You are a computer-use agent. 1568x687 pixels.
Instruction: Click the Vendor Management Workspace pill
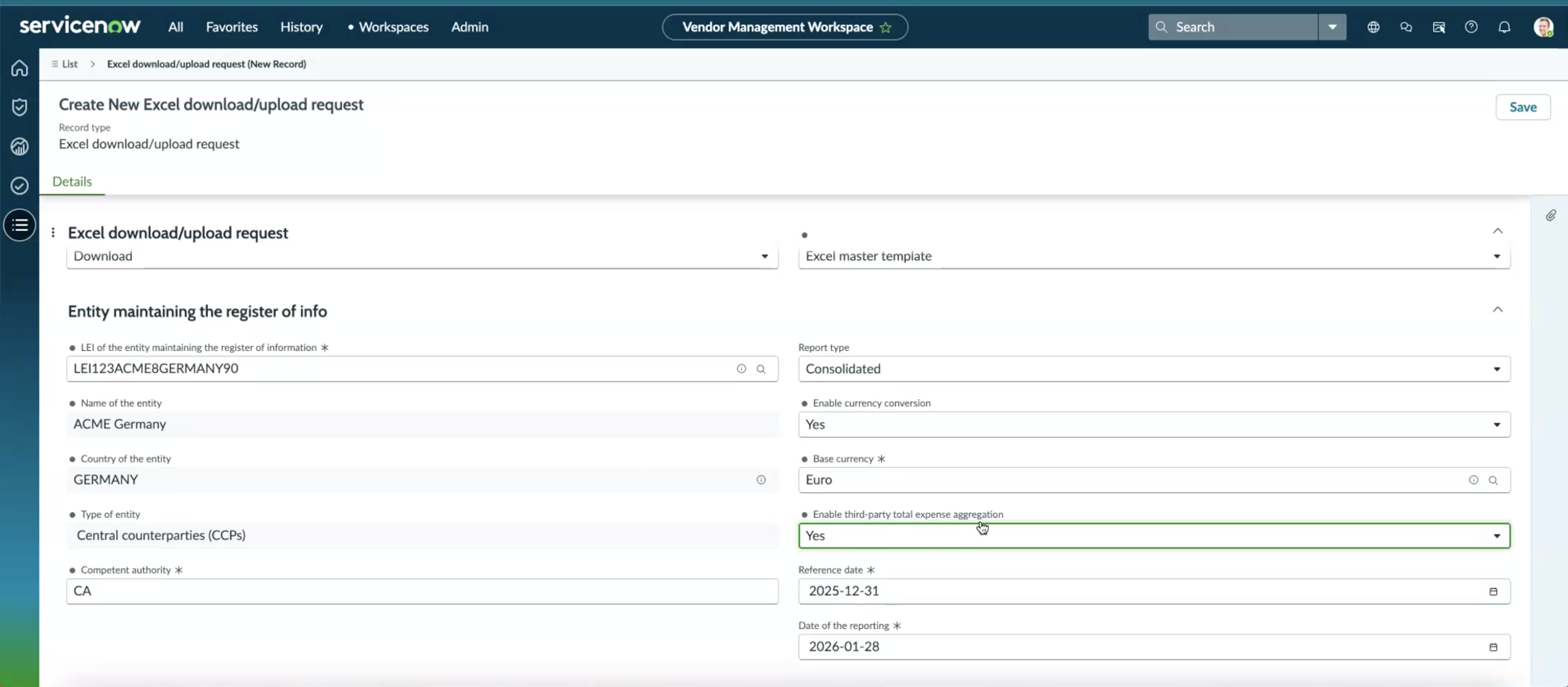click(784, 27)
